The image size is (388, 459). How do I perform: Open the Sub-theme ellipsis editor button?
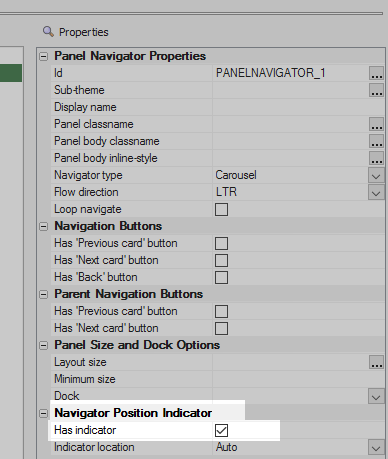coord(377,90)
